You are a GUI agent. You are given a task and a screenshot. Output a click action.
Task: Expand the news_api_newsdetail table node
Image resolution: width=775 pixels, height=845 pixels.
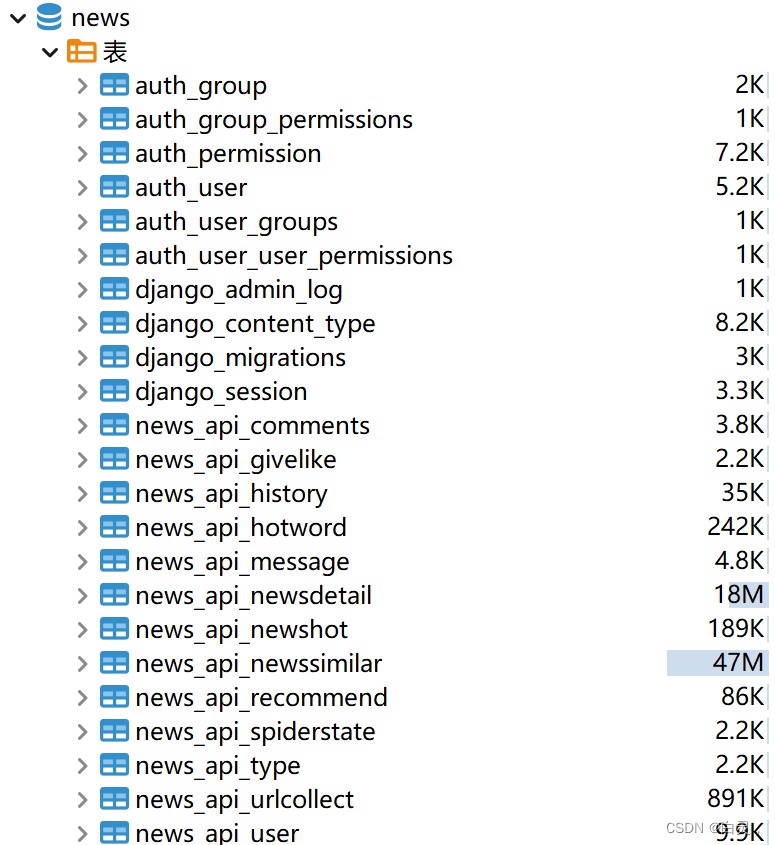82,595
